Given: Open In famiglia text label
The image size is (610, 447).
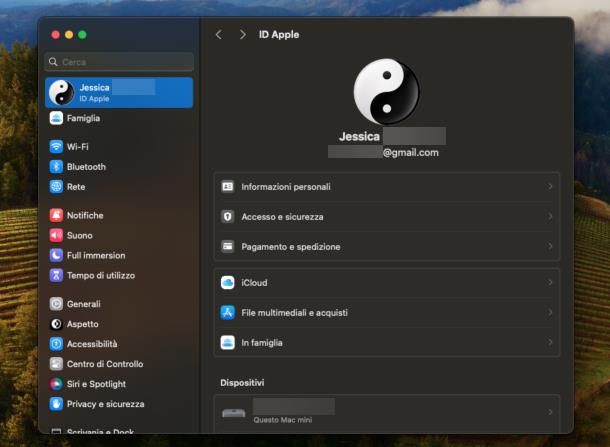Looking at the screenshot, I should tap(262, 343).
